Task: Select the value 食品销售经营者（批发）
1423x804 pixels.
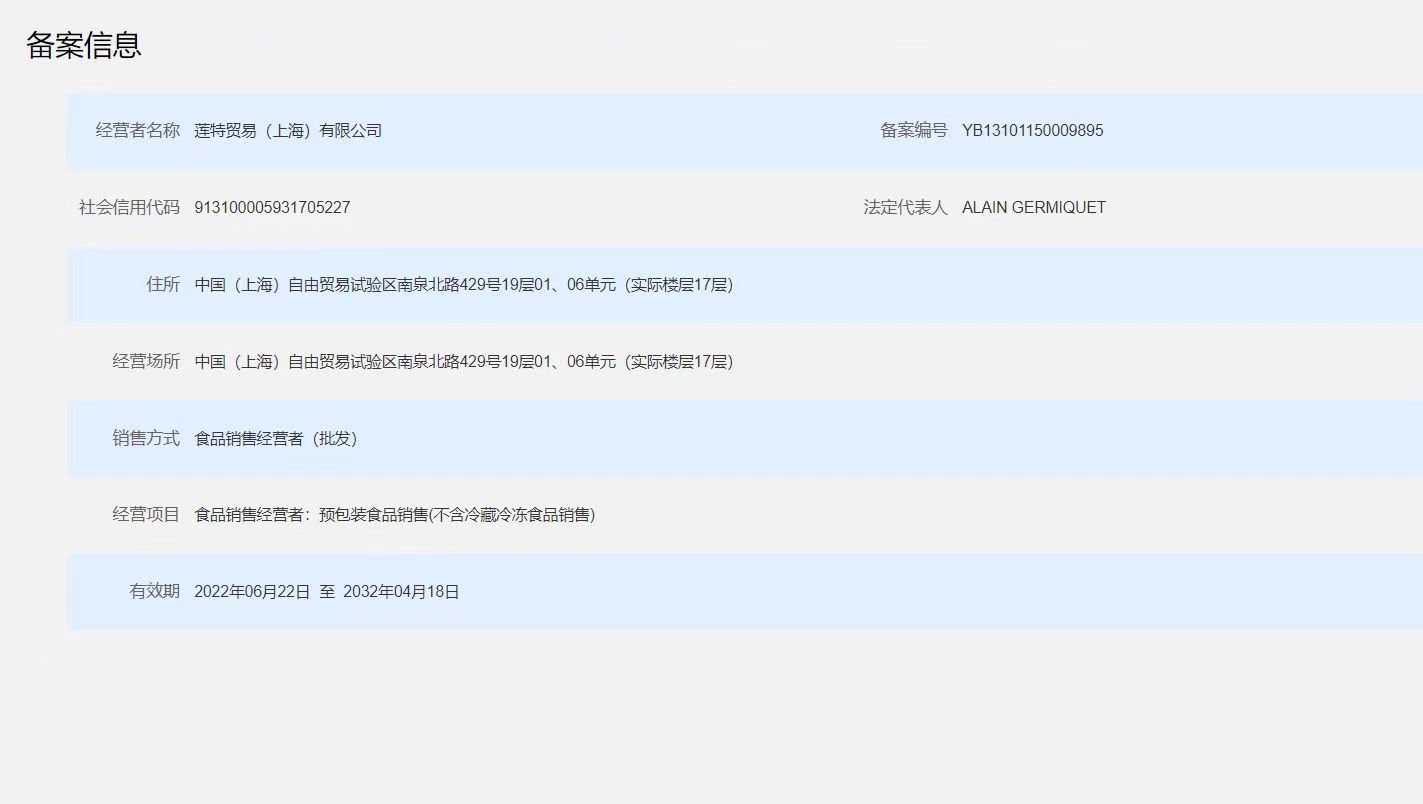Action: pyautogui.click(x=275, y=439)
